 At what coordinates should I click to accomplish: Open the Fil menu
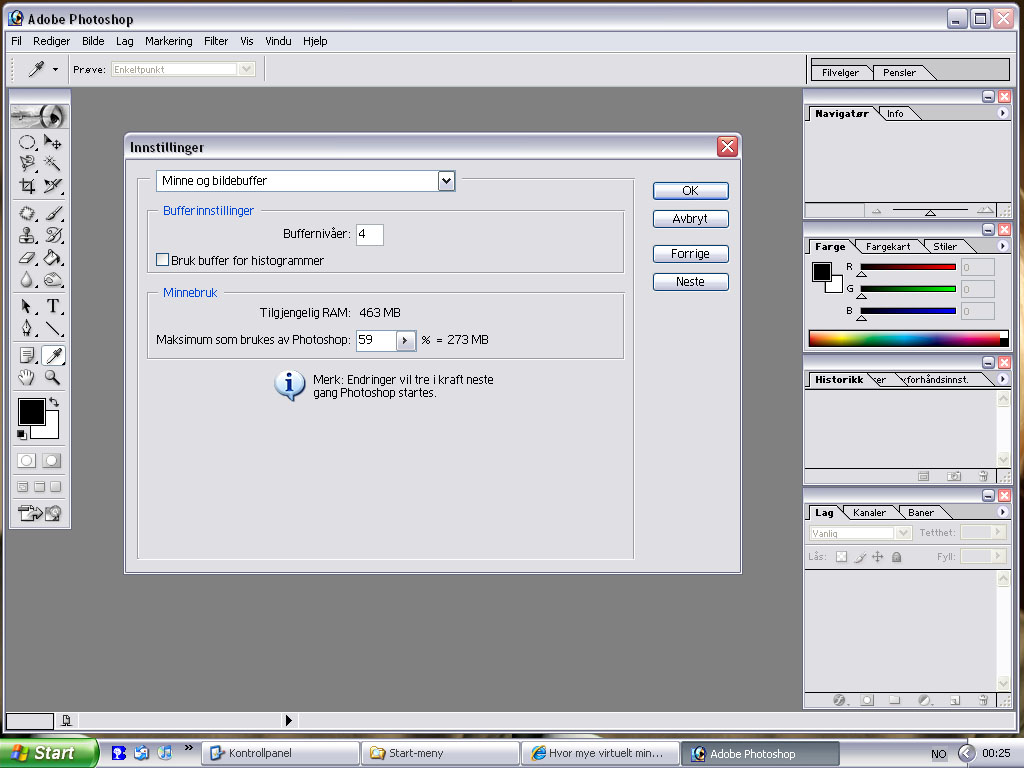click(x=16, y=41)
